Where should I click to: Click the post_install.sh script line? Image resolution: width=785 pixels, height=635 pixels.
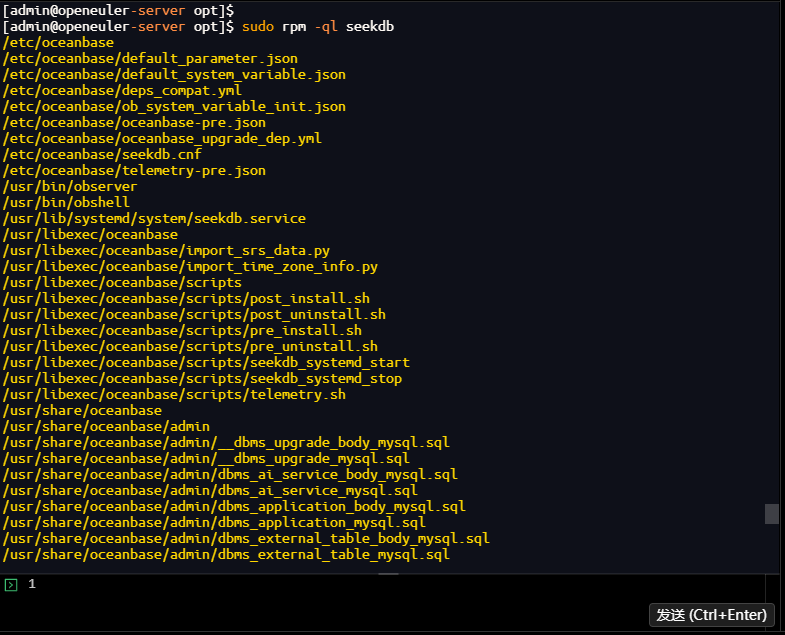point(186,298)
